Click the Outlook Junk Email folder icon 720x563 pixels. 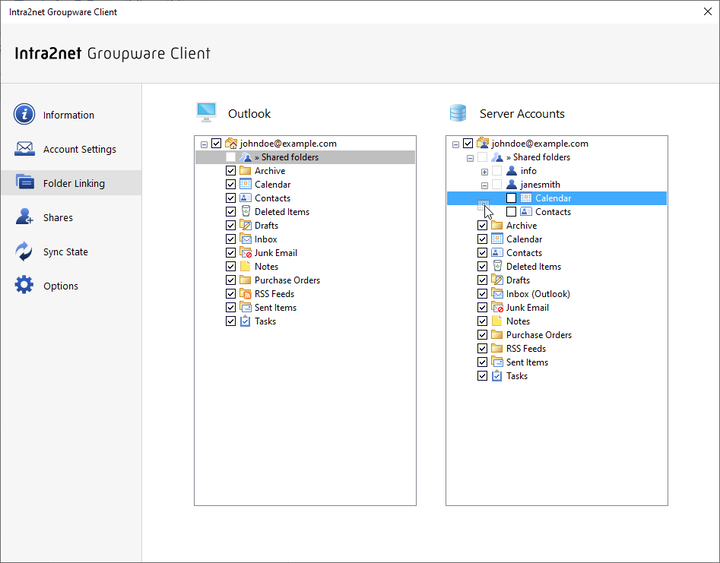[245, 253]
